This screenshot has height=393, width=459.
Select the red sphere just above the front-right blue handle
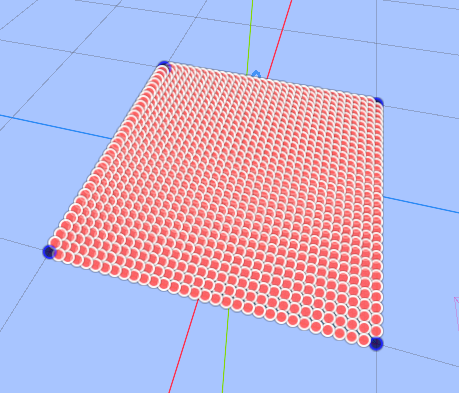pos(376,332)
